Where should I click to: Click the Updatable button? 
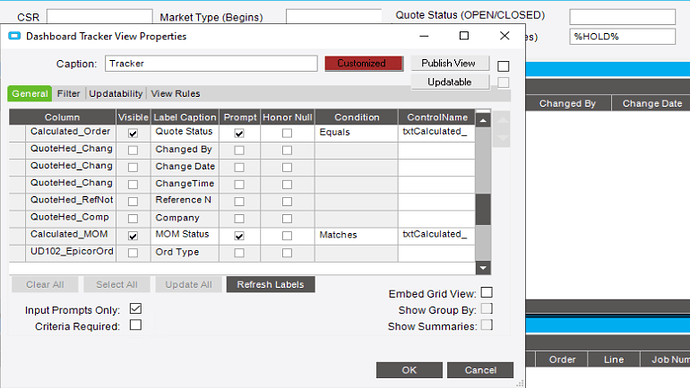click(x=450, y=82)
